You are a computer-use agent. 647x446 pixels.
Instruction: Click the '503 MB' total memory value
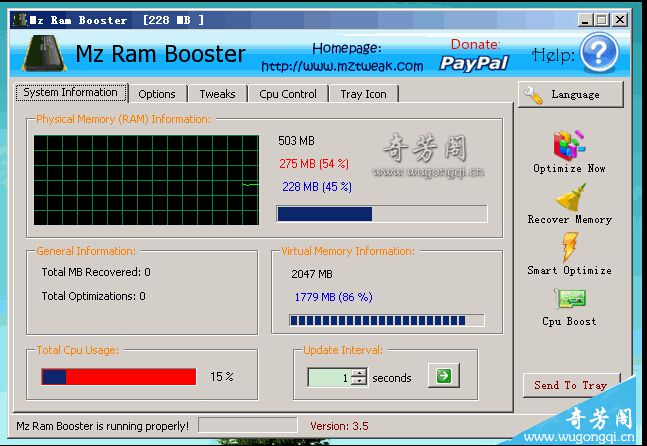[296, 141]
